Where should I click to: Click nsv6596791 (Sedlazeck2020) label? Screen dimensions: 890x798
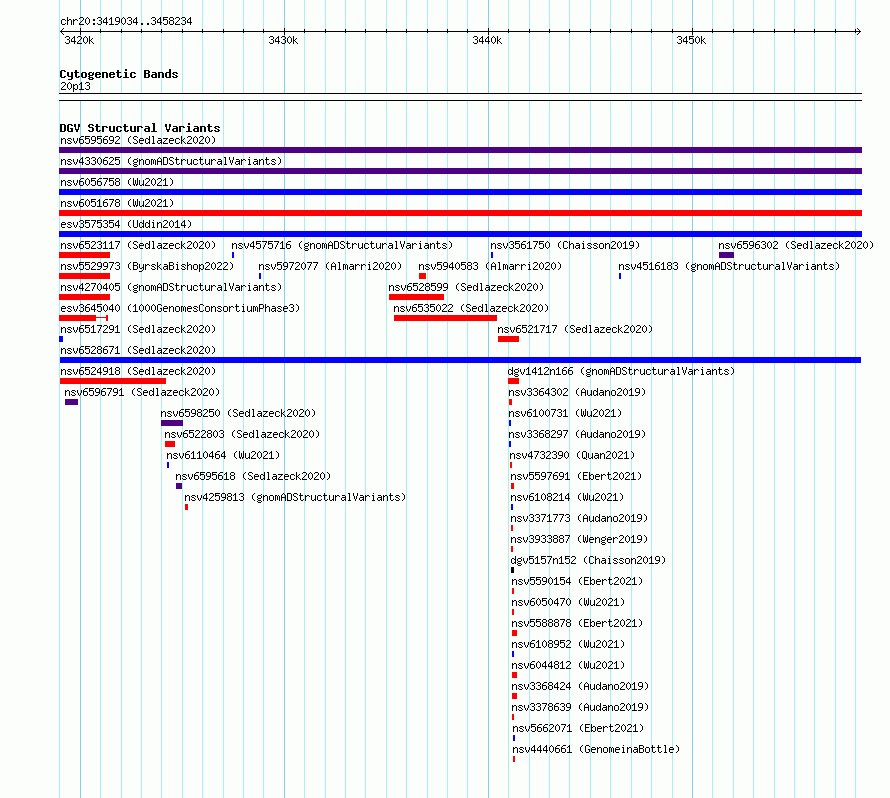pos(142,392)
